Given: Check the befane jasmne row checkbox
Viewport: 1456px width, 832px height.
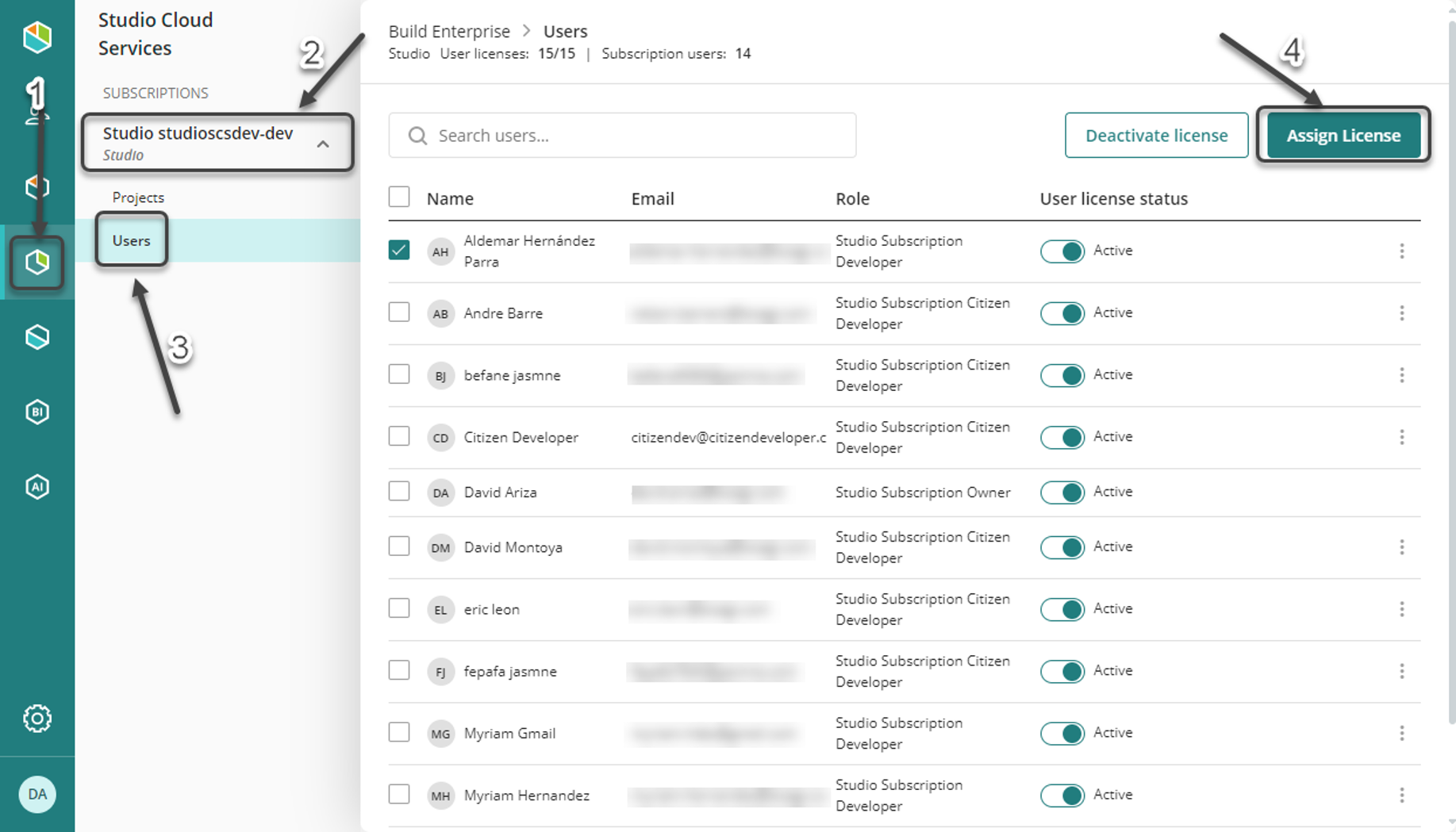Looking at the screenshot, I should [x=399, y=374].
